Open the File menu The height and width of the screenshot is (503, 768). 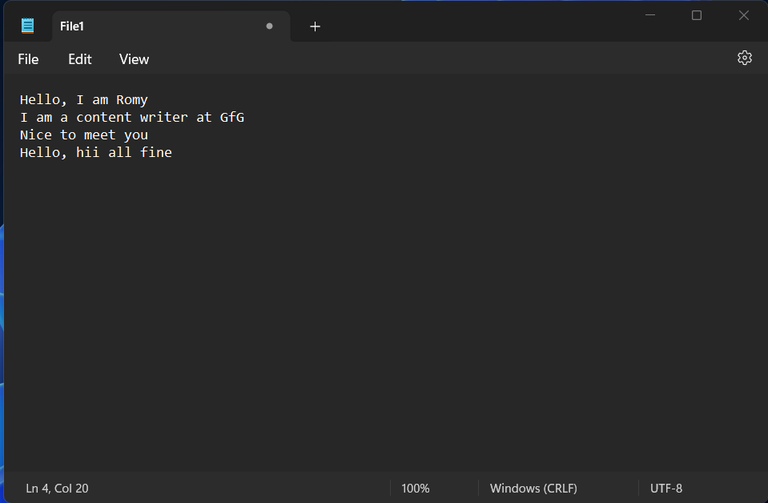click(x=28, y=59)
